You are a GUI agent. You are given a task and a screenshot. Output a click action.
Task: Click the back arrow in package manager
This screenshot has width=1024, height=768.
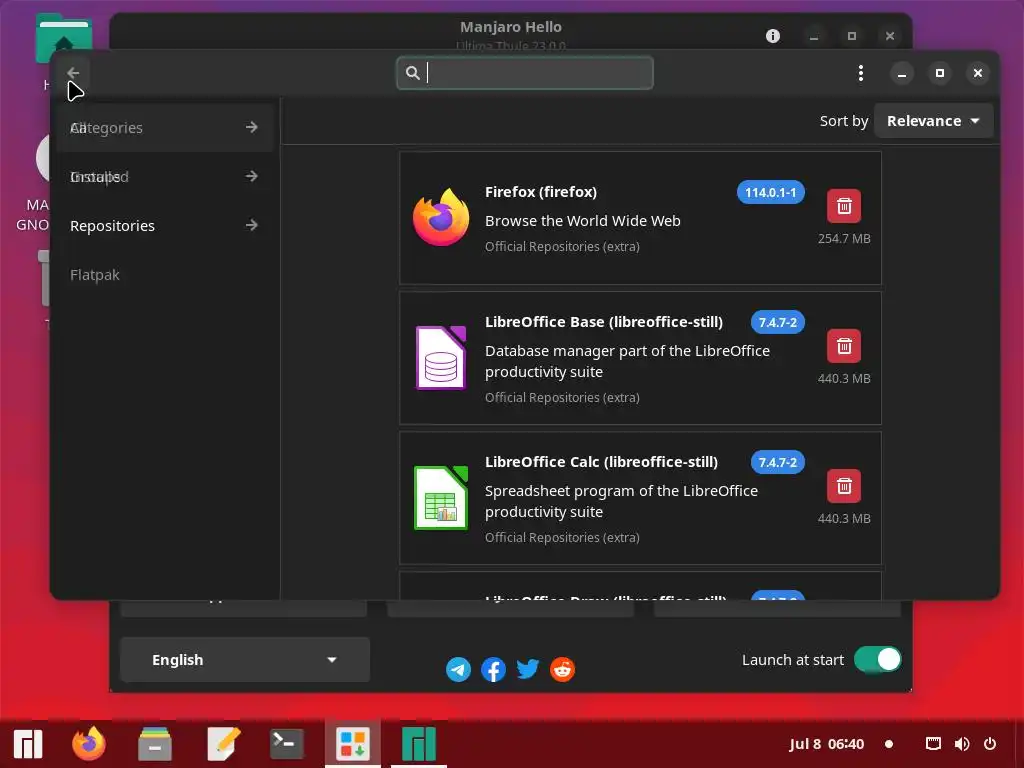coord(73,73)
